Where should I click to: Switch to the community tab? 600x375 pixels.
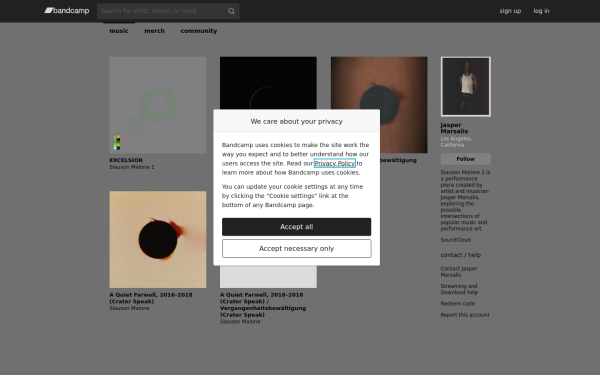click(x=199, y=31)
